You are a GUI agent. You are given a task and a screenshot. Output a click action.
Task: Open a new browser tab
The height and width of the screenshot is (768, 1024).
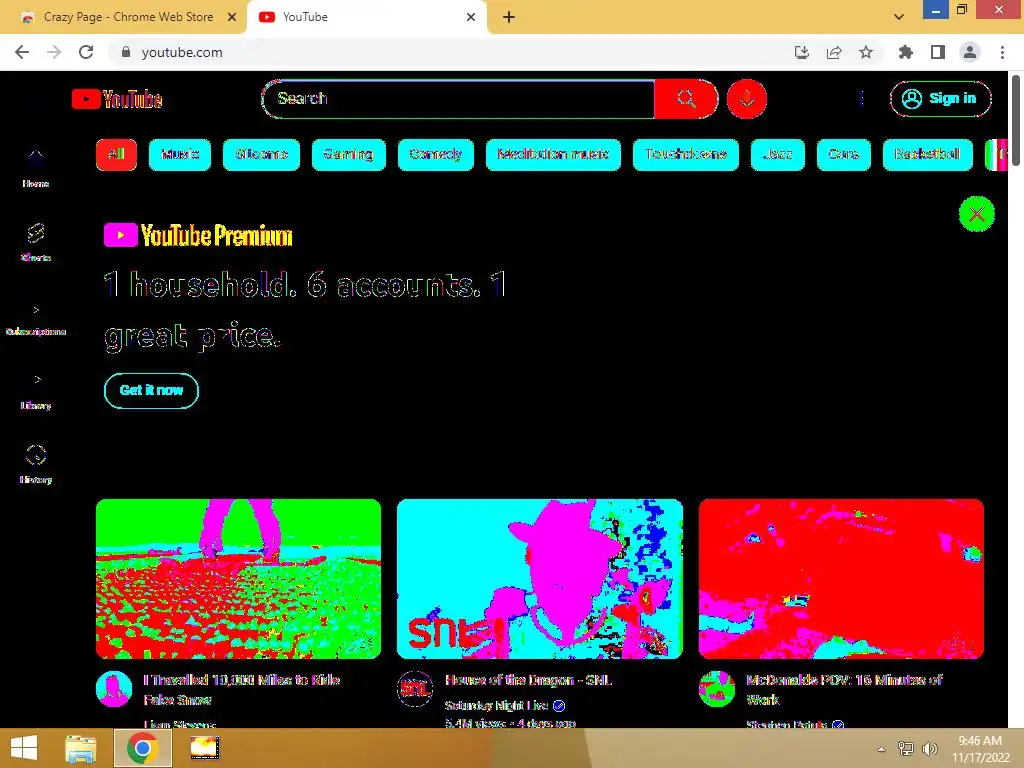(509, 17)
